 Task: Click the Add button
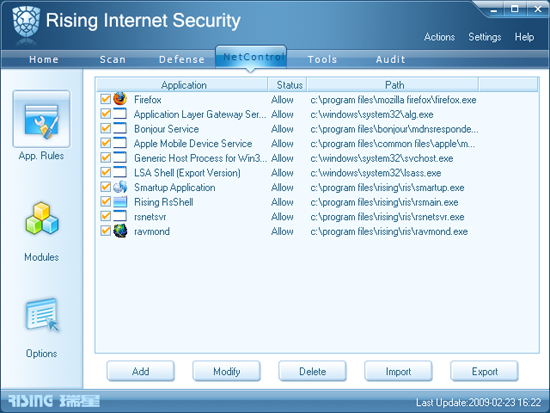141,371
